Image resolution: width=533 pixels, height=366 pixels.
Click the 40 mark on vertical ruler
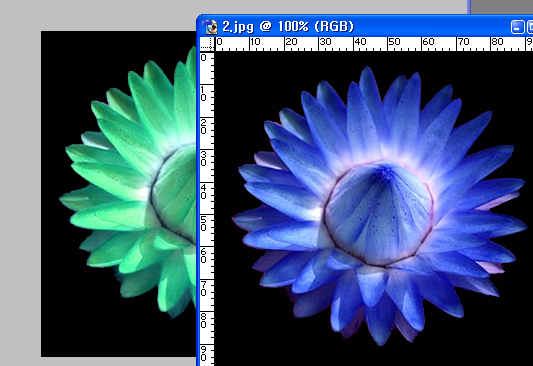pyautogui.click(x=203, y=192)
